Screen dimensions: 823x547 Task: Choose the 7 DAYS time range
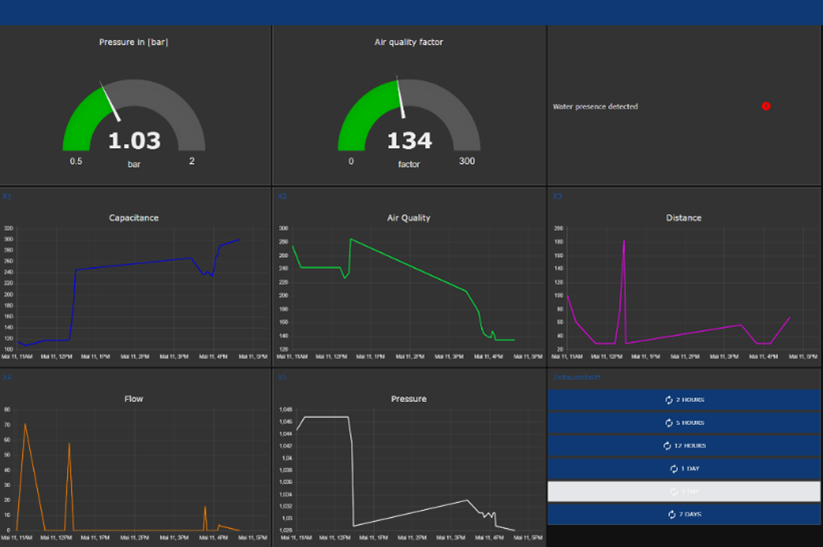[684, 514]
